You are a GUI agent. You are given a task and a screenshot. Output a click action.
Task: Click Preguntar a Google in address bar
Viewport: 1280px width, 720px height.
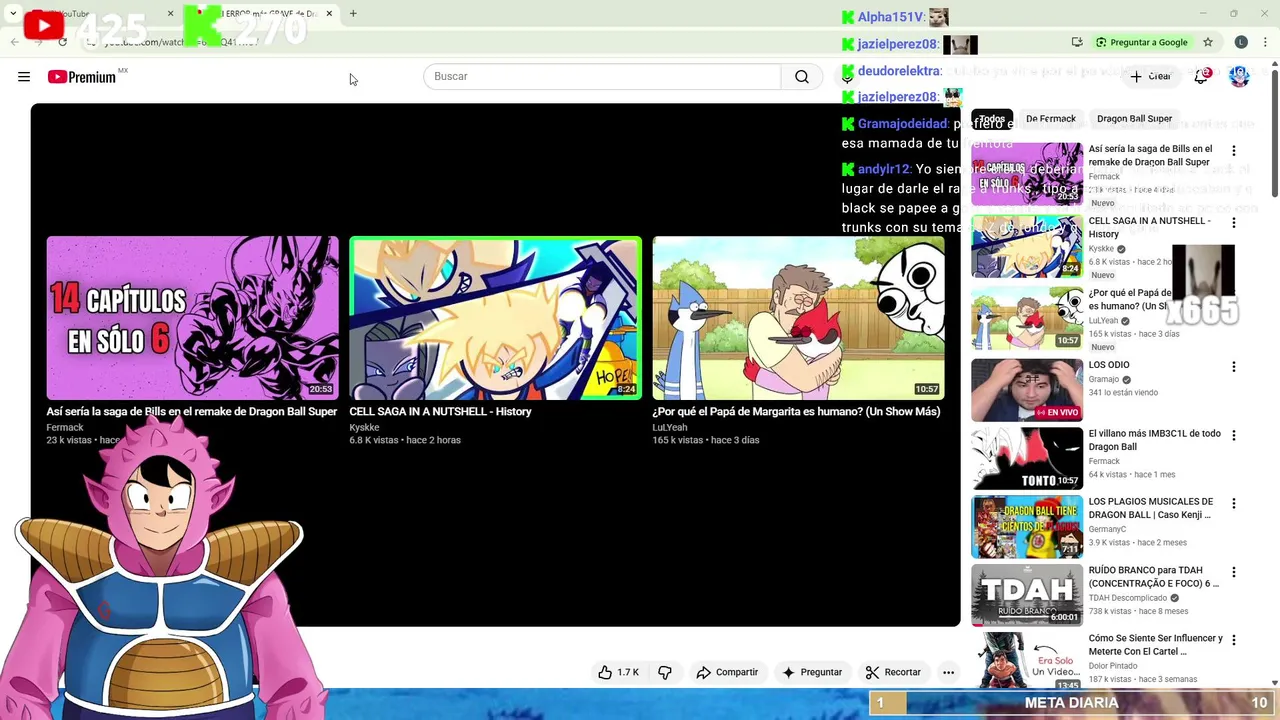coord(1142,42)
